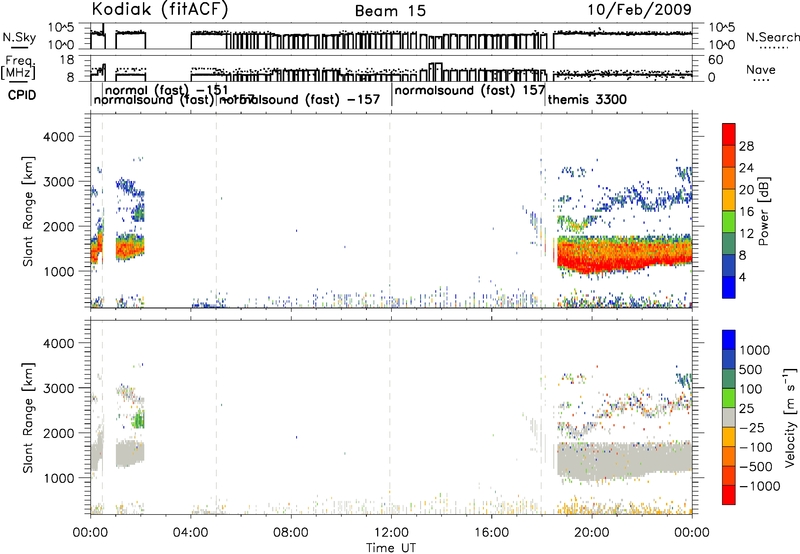800x554 pixels.
Task: Click the date '10/Feb/2009'
Action: point(639,10)
